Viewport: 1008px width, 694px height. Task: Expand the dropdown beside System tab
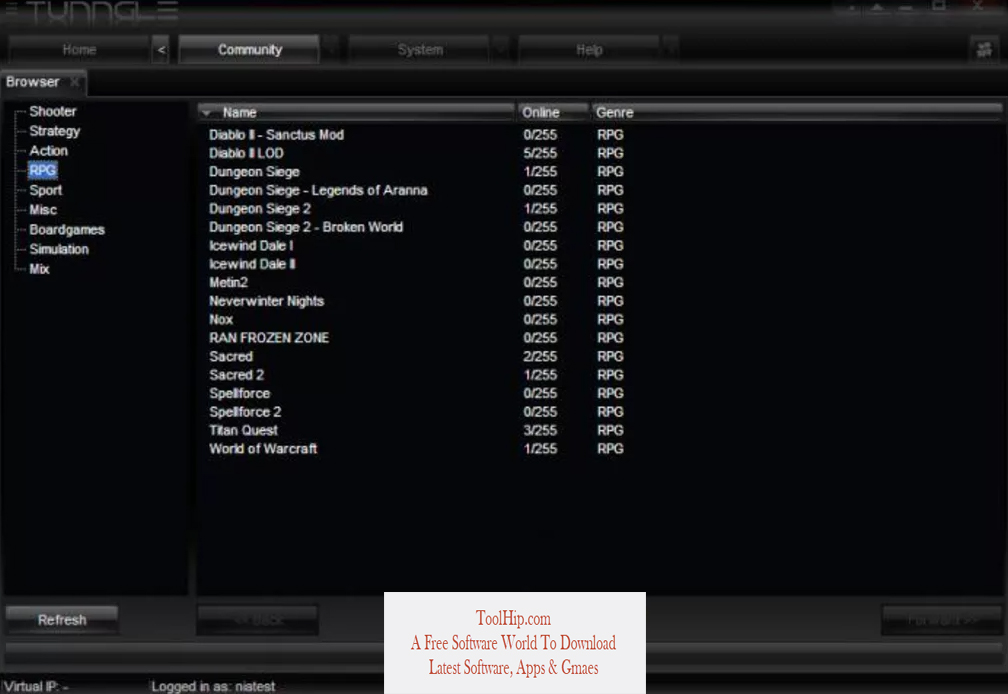tap(501, 49)
